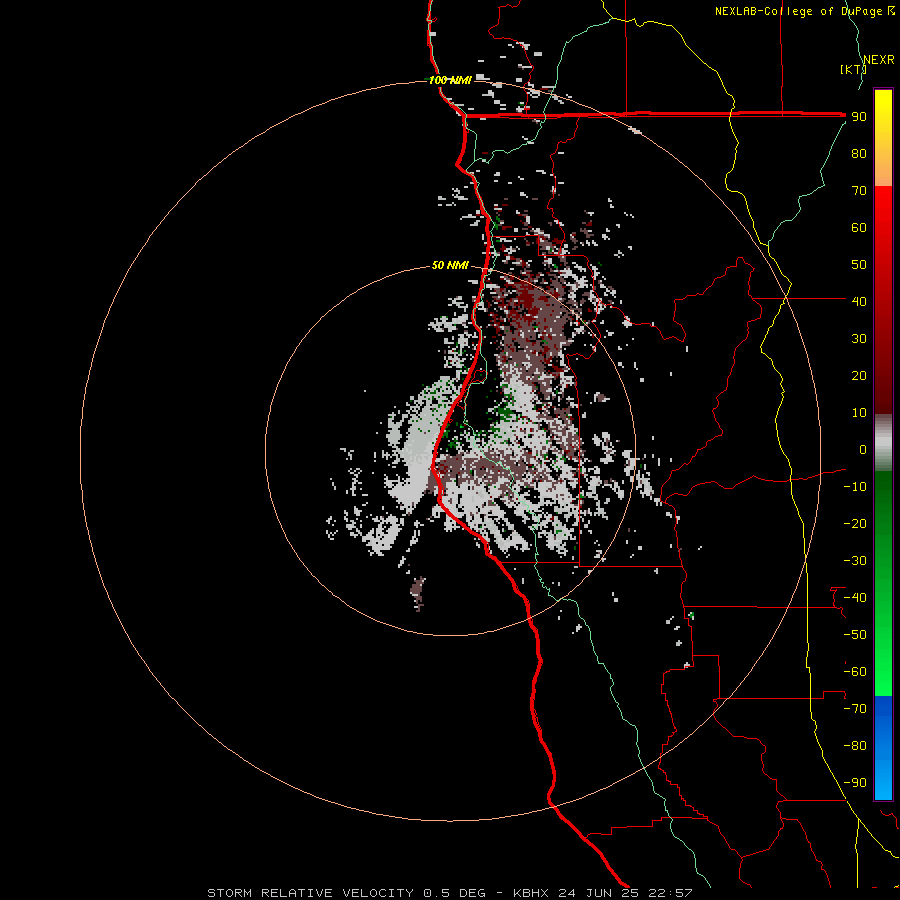This screenshot has height=900, width=900.
Task: Click the 50 value on velocity scale
Action: 859,265
